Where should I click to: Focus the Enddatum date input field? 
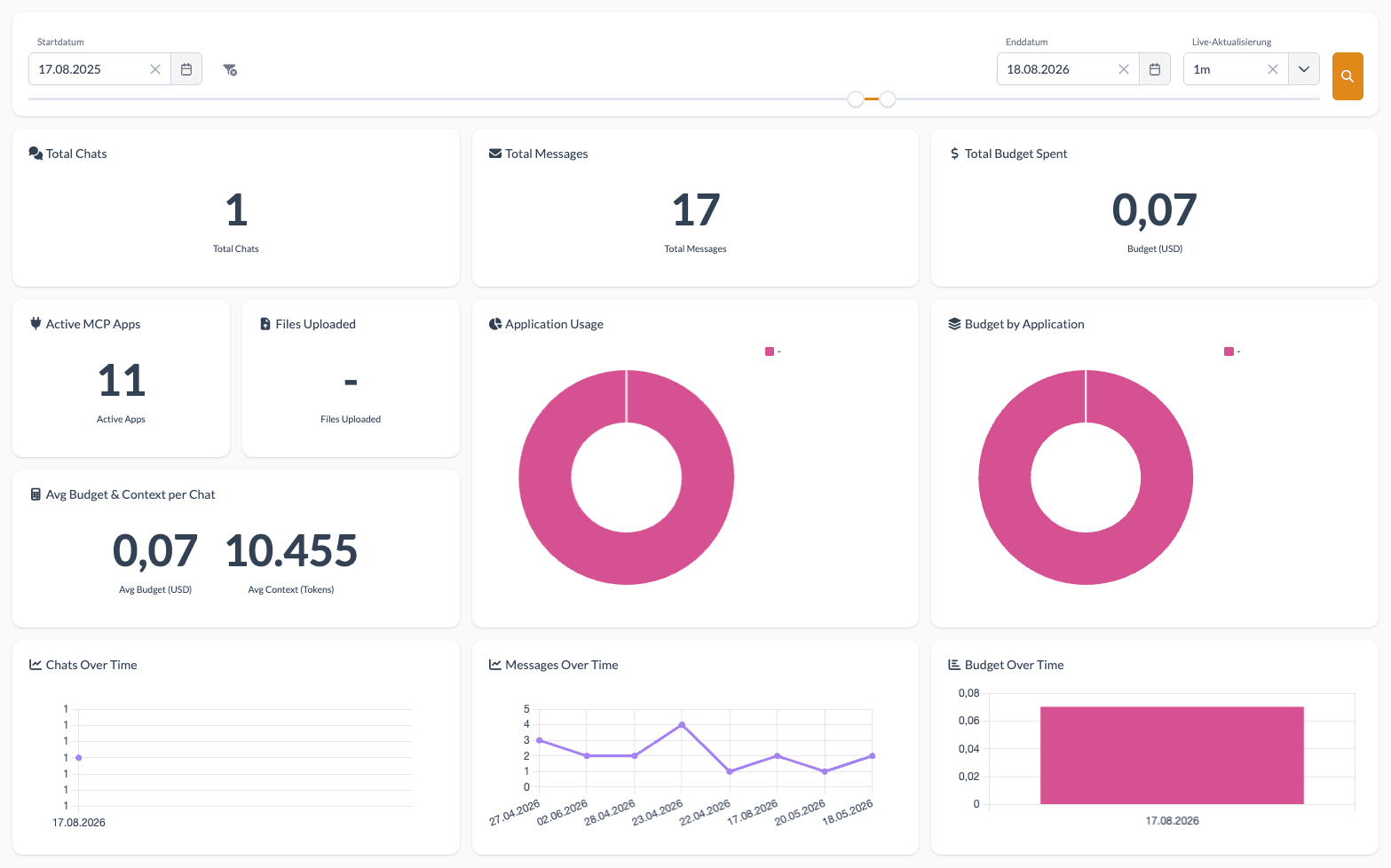click(1056, 69)
